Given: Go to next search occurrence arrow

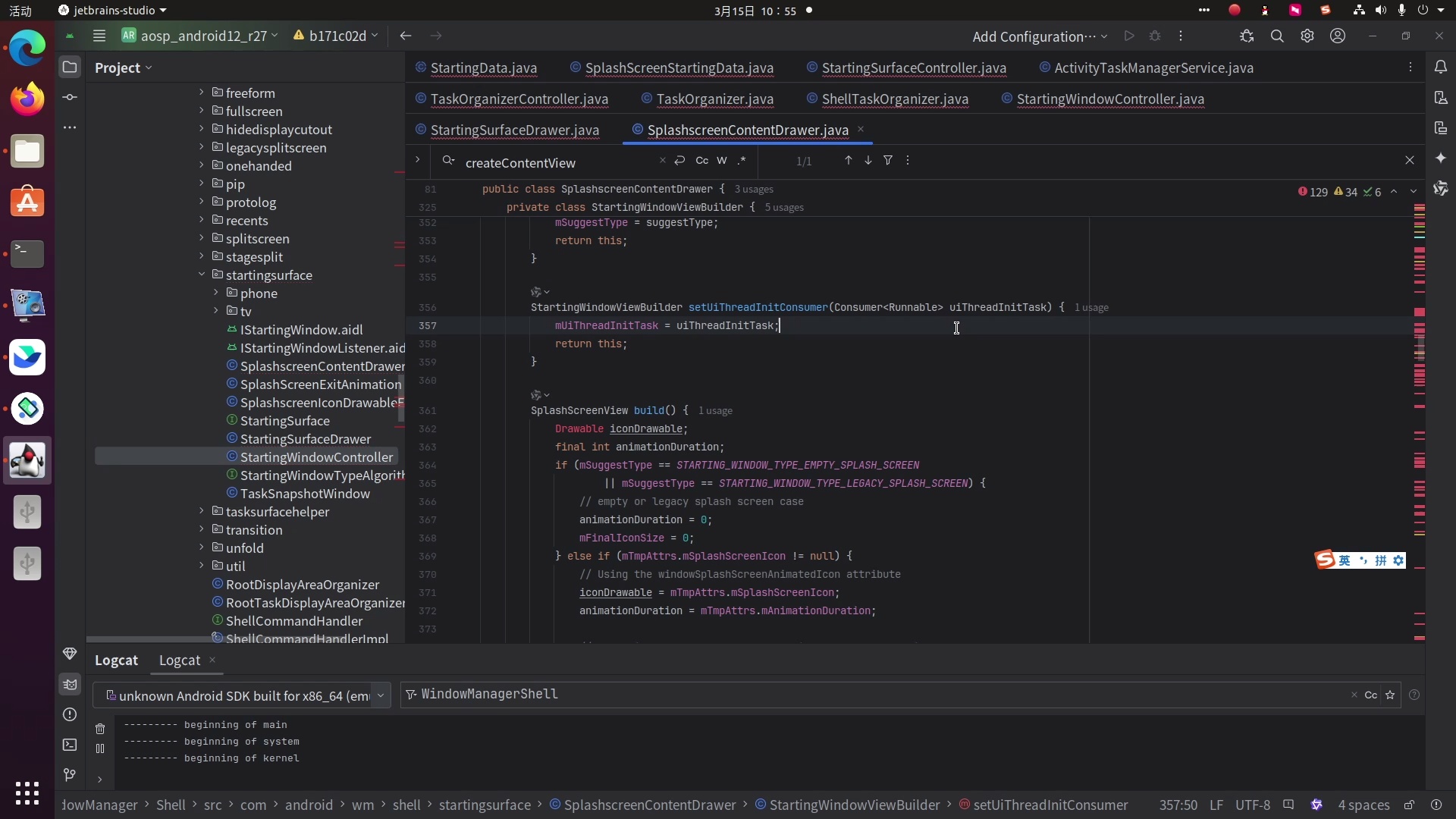Looking at the screenshot, I should pos(868,161).
